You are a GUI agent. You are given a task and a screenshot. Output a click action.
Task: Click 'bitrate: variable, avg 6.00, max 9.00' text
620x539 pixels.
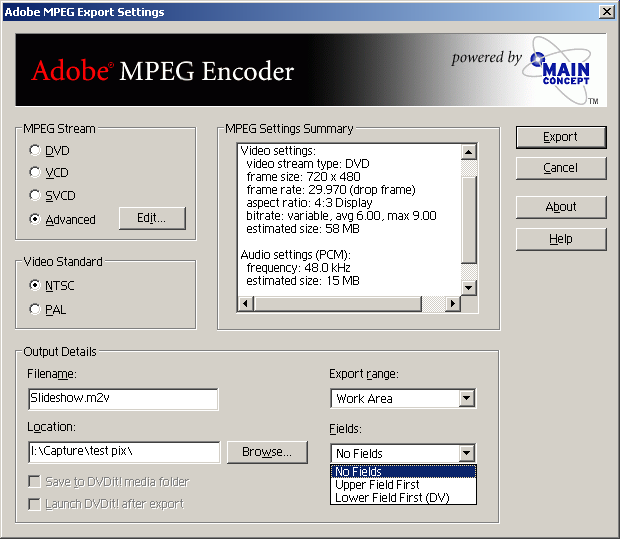pyautogui.click(x=341, y=216)
